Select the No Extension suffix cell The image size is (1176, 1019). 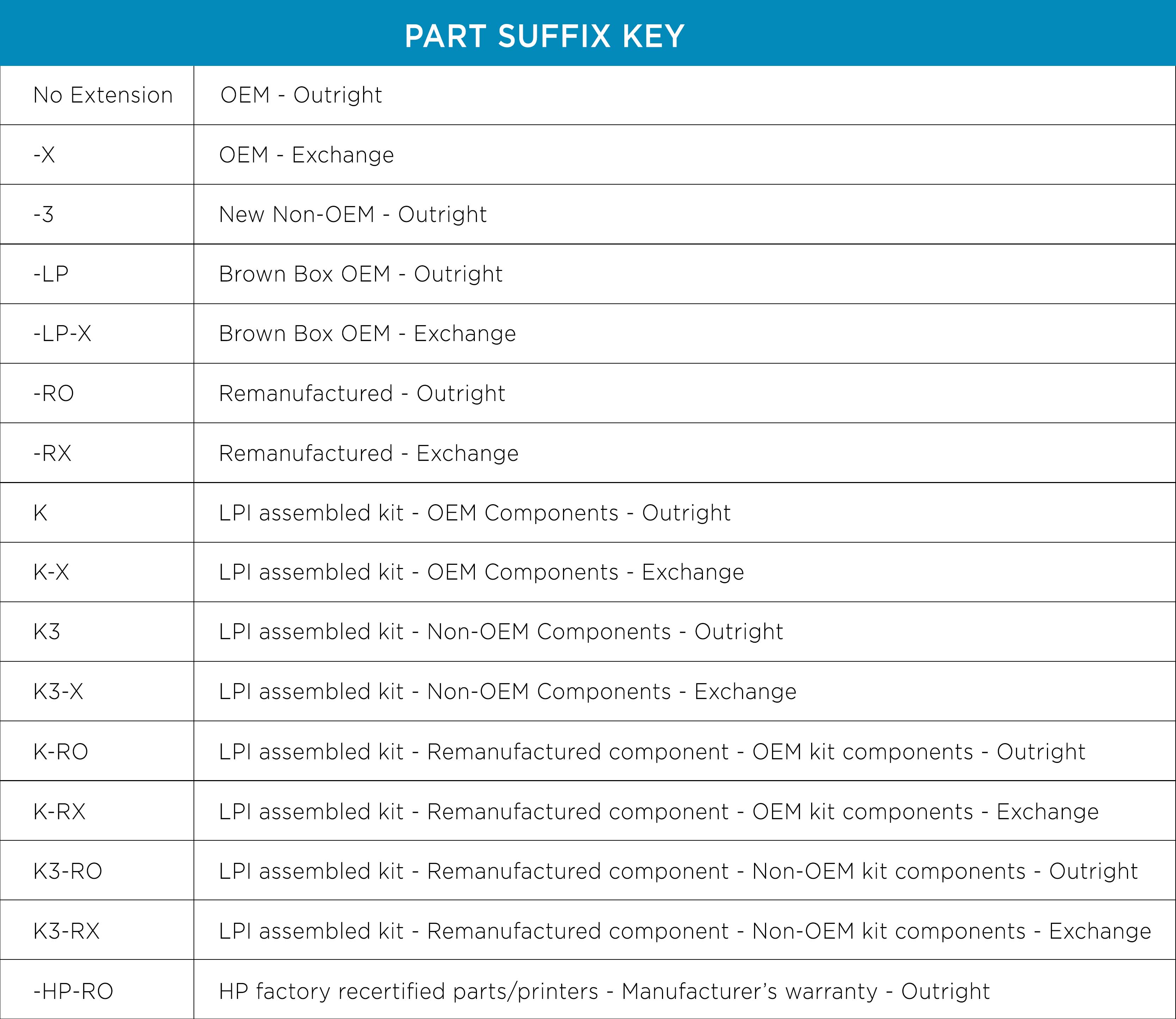pos(97,95)
